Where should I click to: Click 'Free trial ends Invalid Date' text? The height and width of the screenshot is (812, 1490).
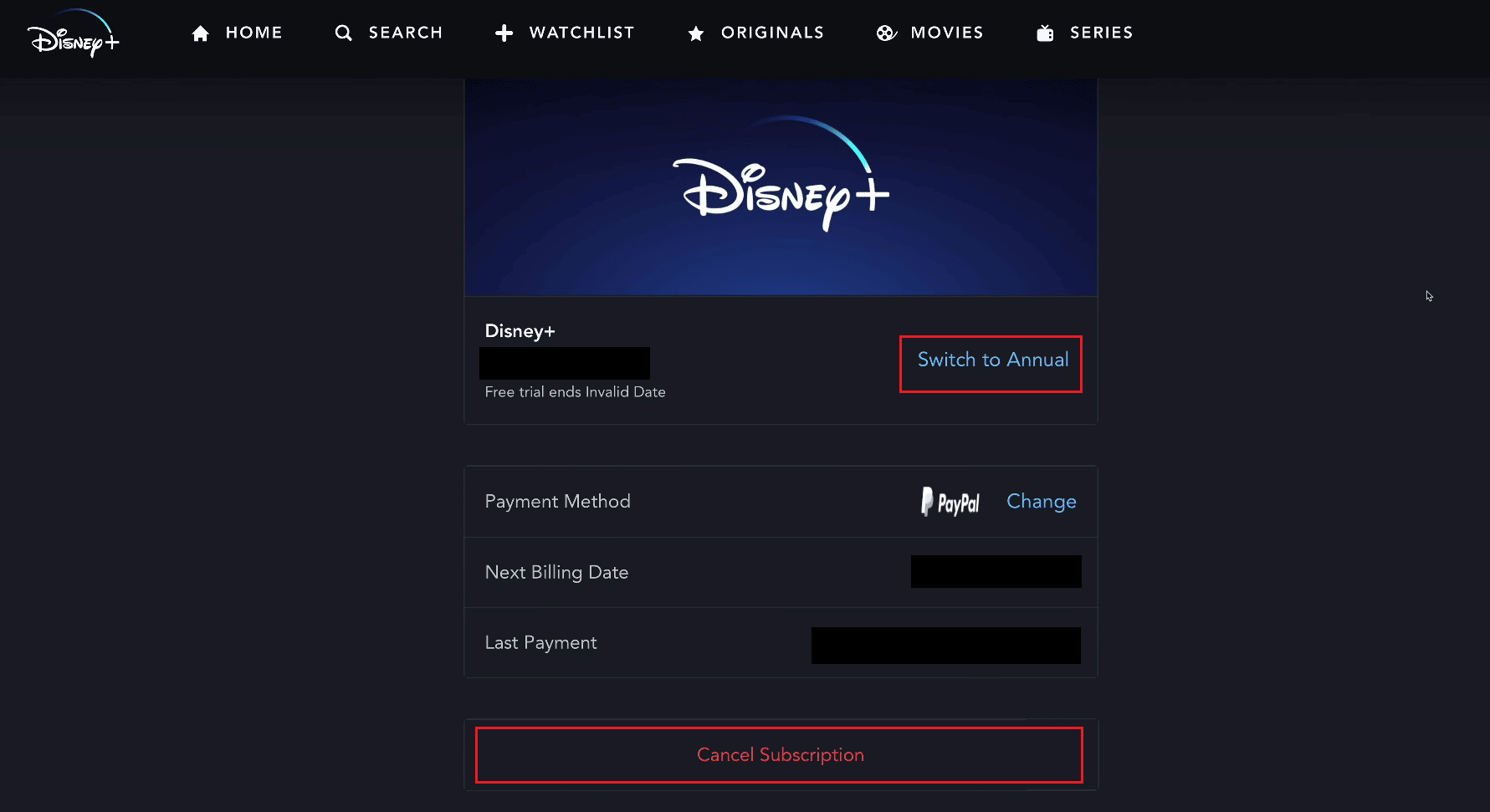575,392
